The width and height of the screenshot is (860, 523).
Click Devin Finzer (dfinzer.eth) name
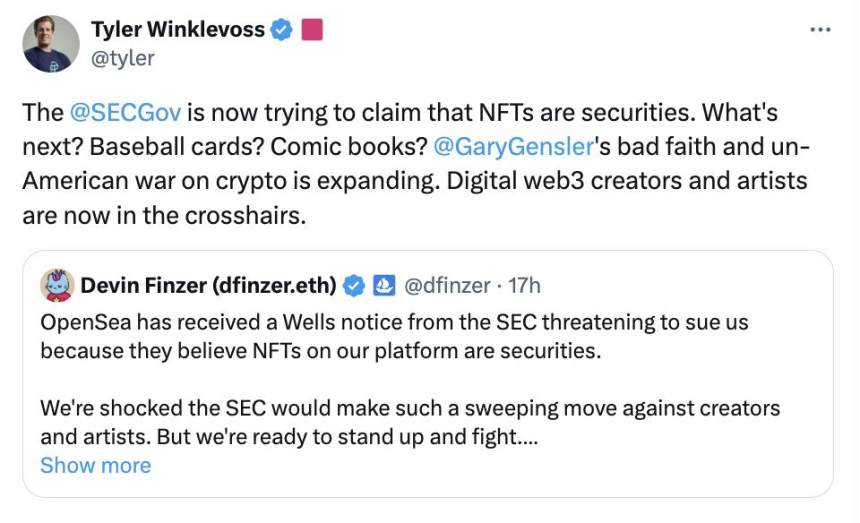[x=207, y=286]
